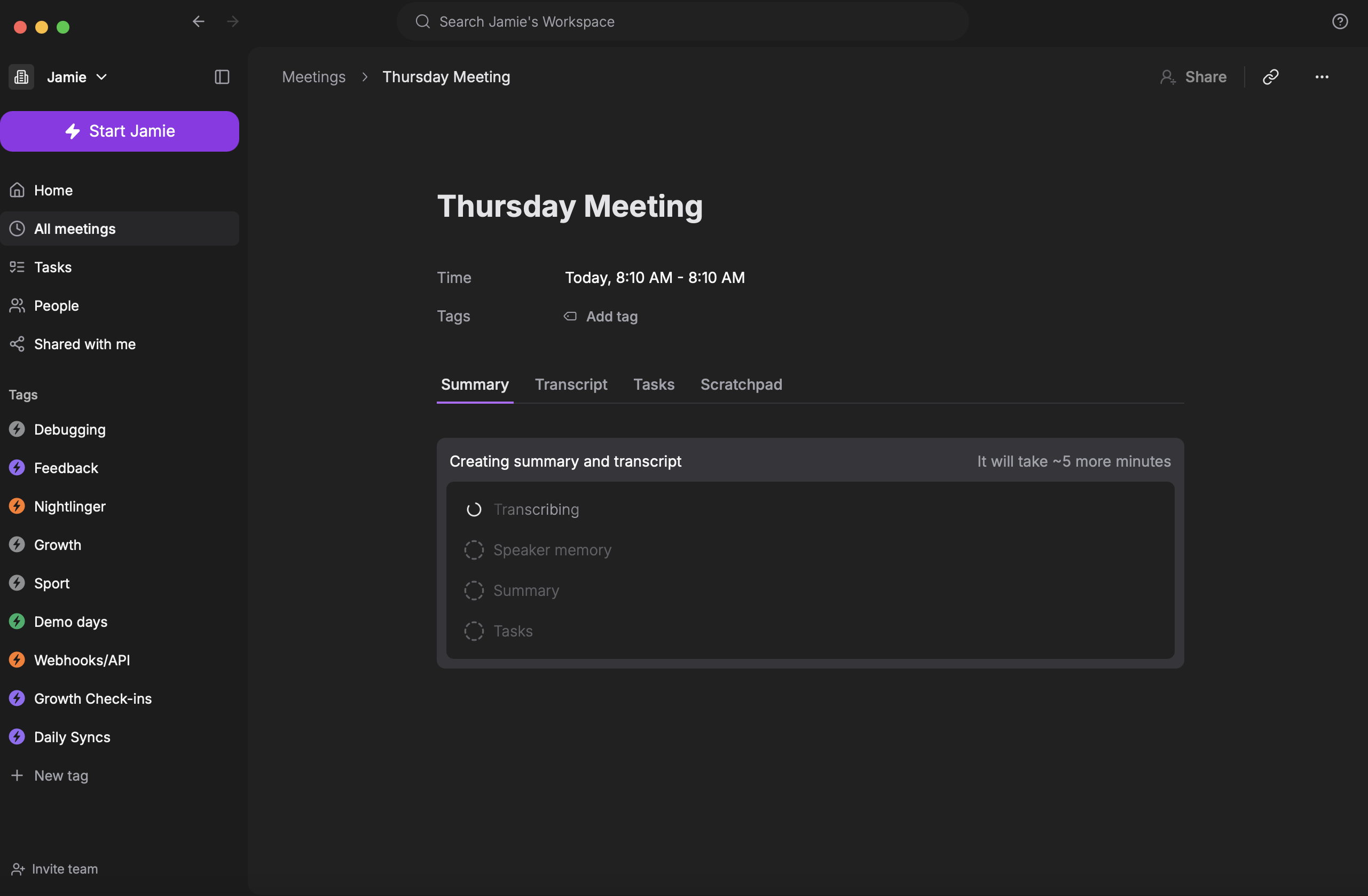This screenshot has width=1368, height=896.
Task: Click the back navigation arrow
Action: 198,21
